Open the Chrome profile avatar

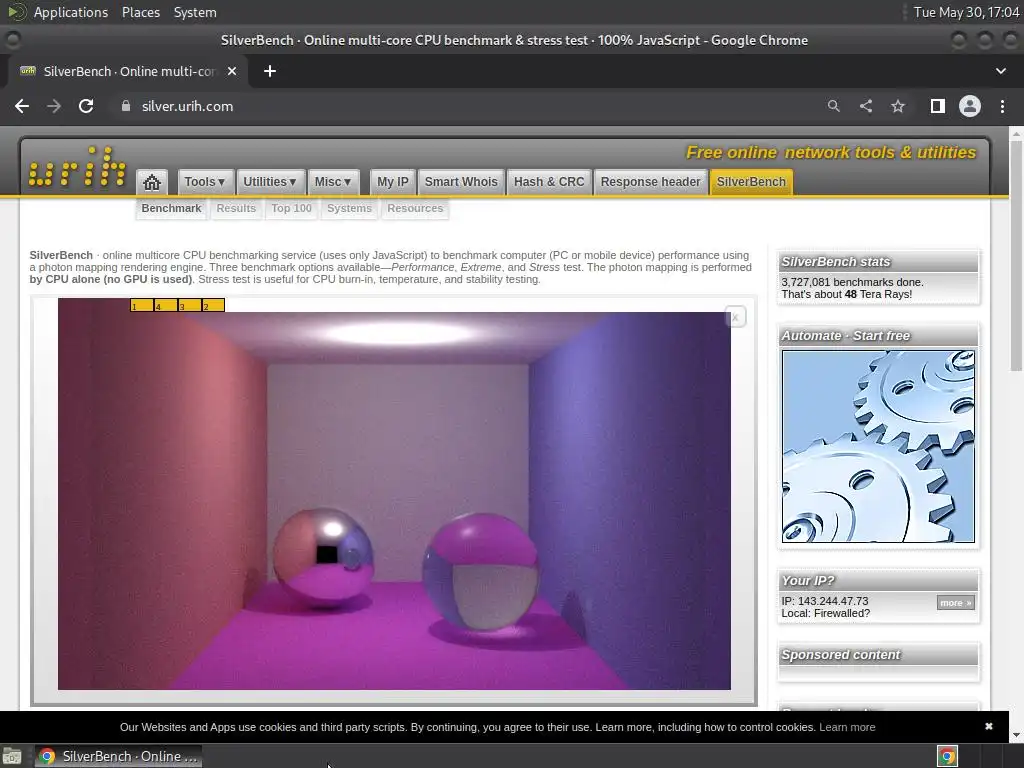(x=970, y=106)
